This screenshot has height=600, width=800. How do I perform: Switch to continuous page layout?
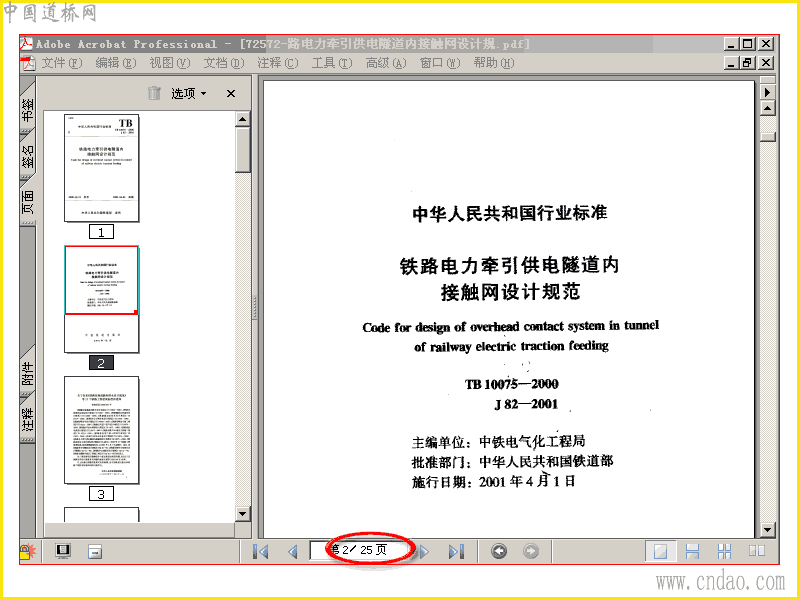(x=692, y=552)
